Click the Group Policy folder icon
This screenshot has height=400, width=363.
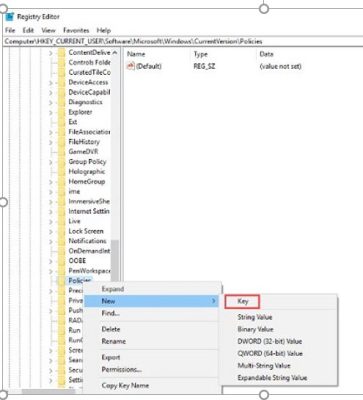tap(62, 162)
